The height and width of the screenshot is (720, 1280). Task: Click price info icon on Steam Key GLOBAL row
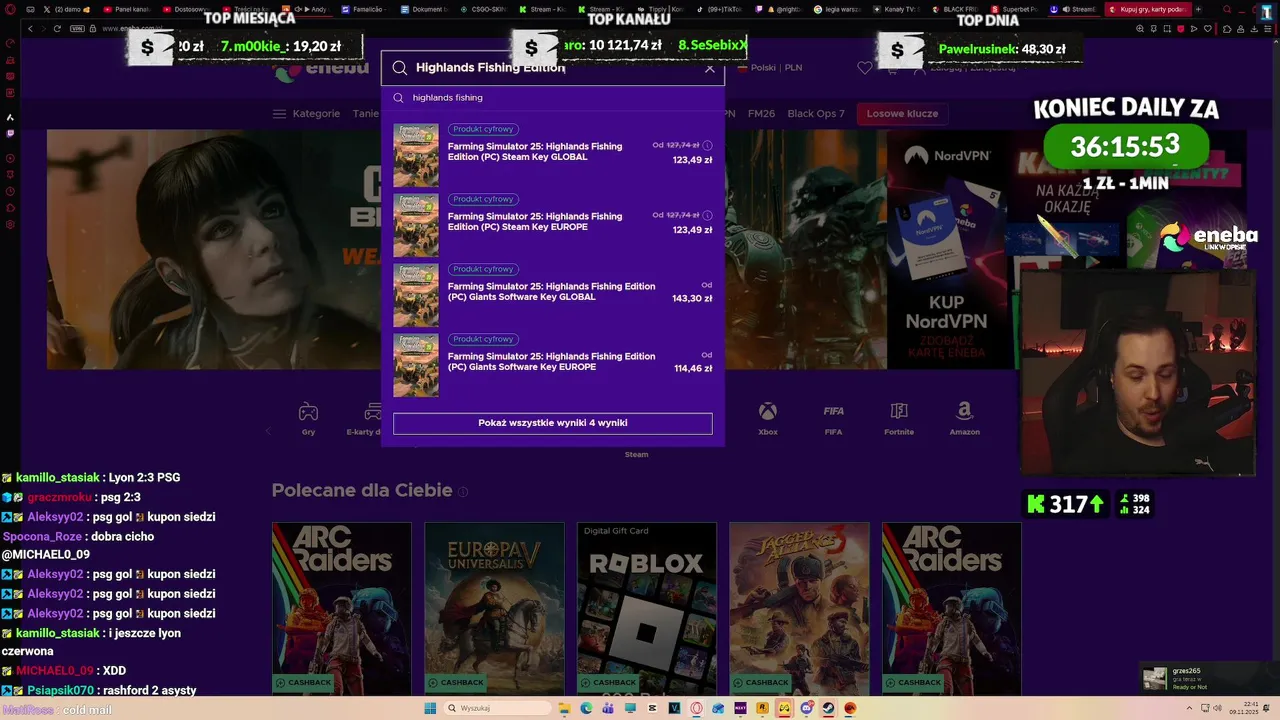point(708,145)
